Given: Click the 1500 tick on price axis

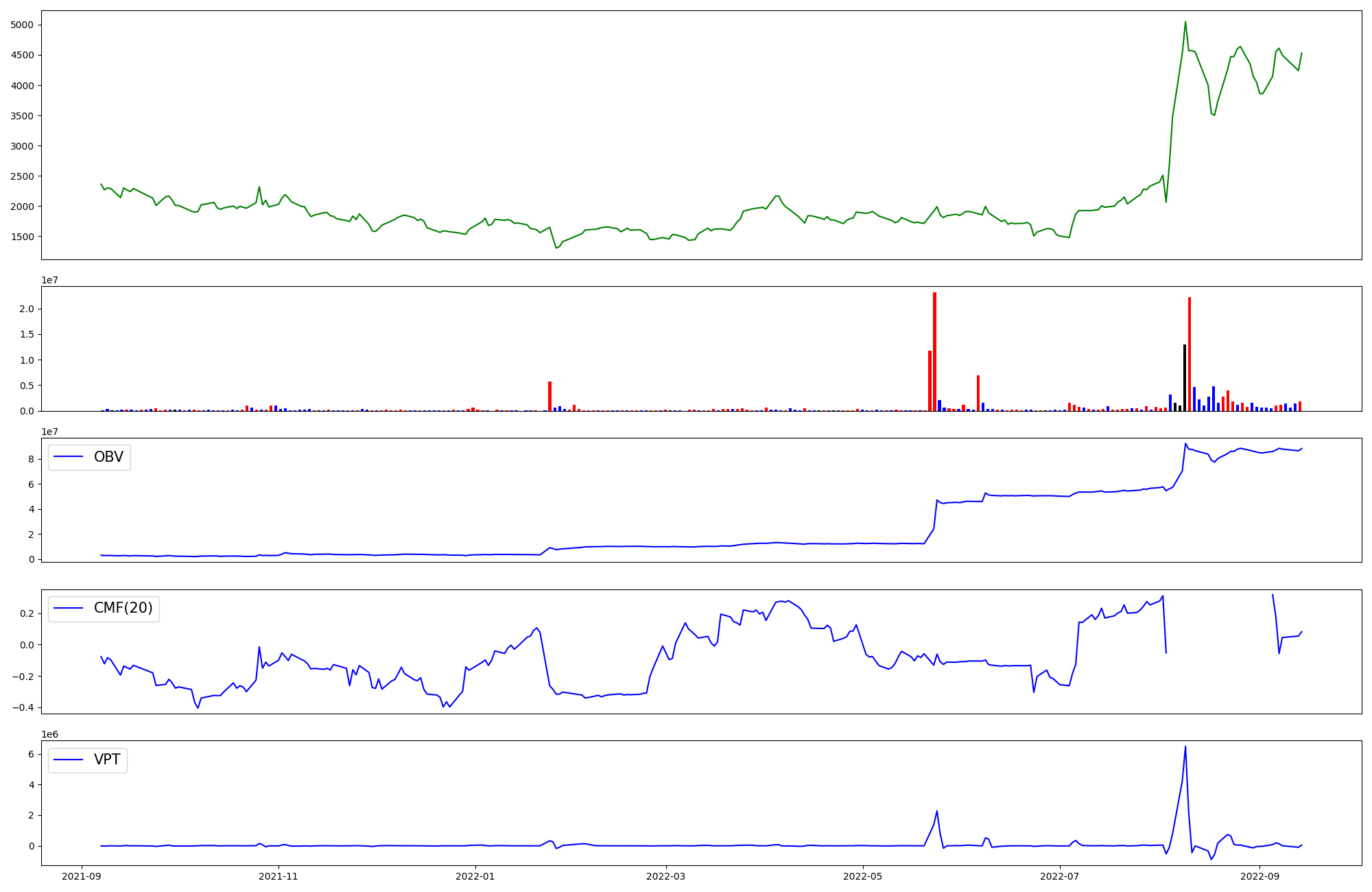Looking at the screenshot, I should click(x=23, y=237).
